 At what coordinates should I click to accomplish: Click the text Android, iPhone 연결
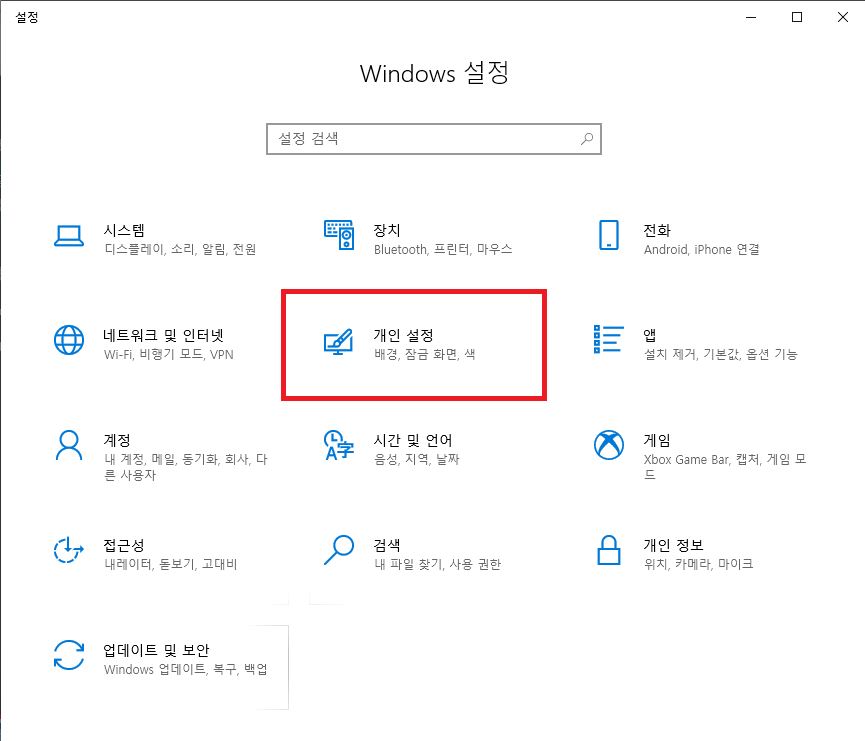[702, 249]
